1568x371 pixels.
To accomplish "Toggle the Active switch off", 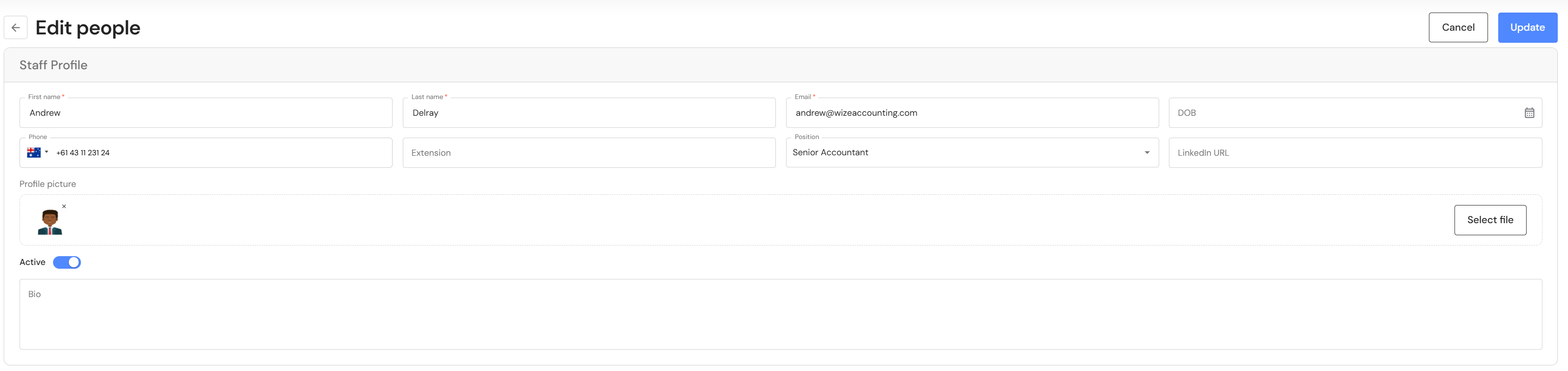I will click(x=67, y=262).
